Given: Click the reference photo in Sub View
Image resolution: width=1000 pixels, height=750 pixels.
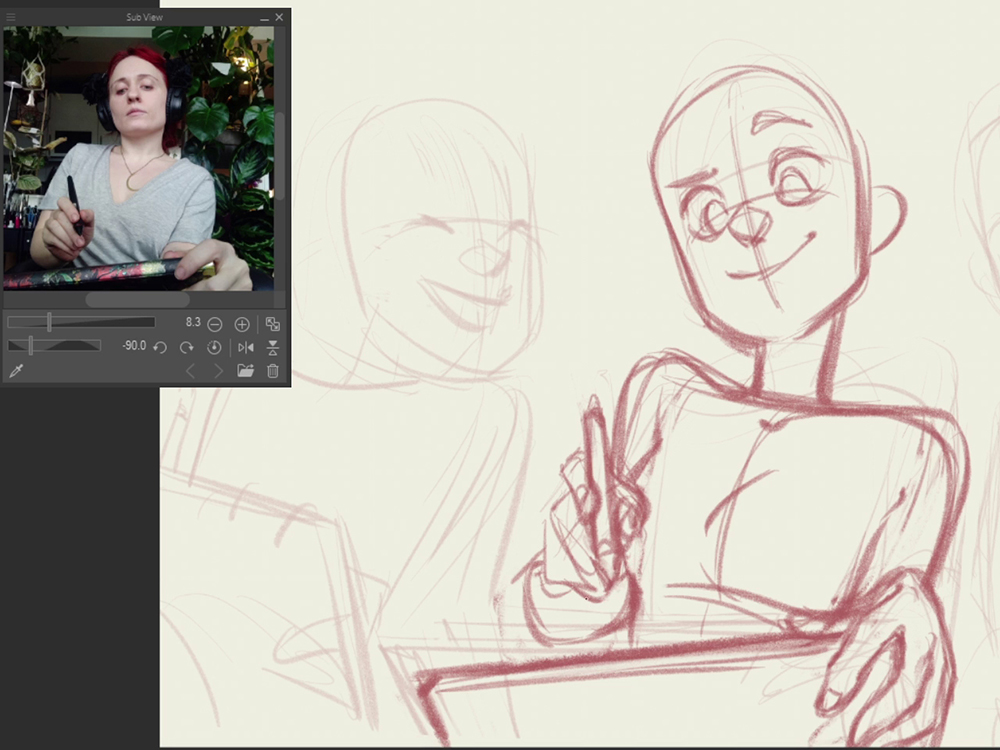Looking at the screenshot, I should (138, 158).
